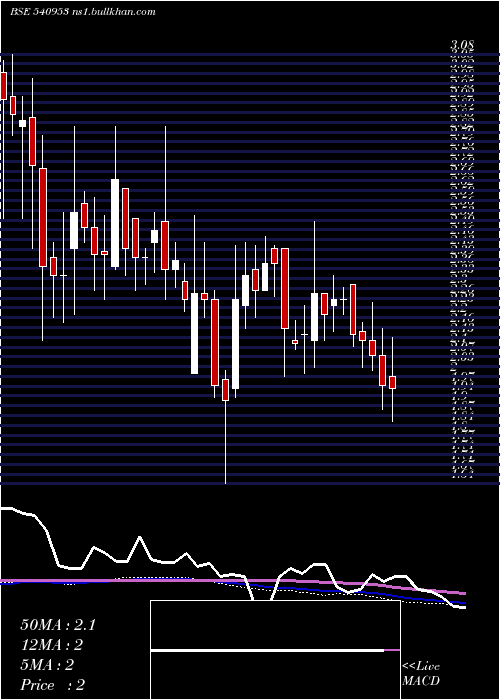Click the 3.08 top price label
This screenshot has height=700, width=500.
[462, 45]
